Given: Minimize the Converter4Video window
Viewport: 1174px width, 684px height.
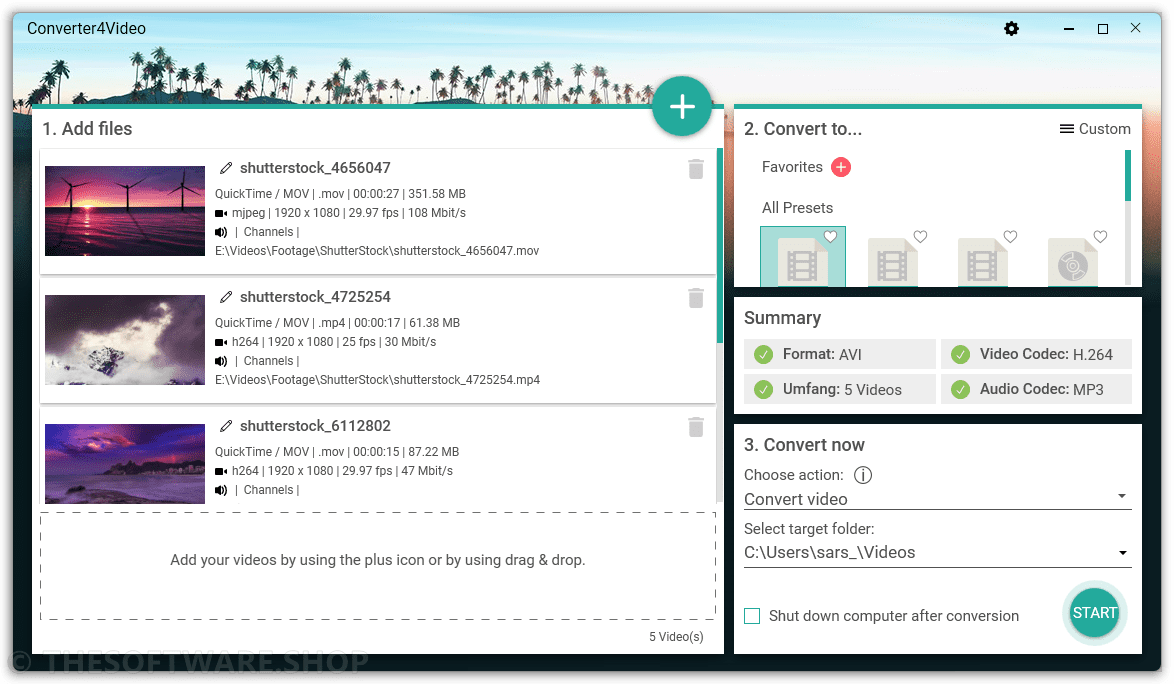Looking at the screenshot, I should [x=1069, y=28].
